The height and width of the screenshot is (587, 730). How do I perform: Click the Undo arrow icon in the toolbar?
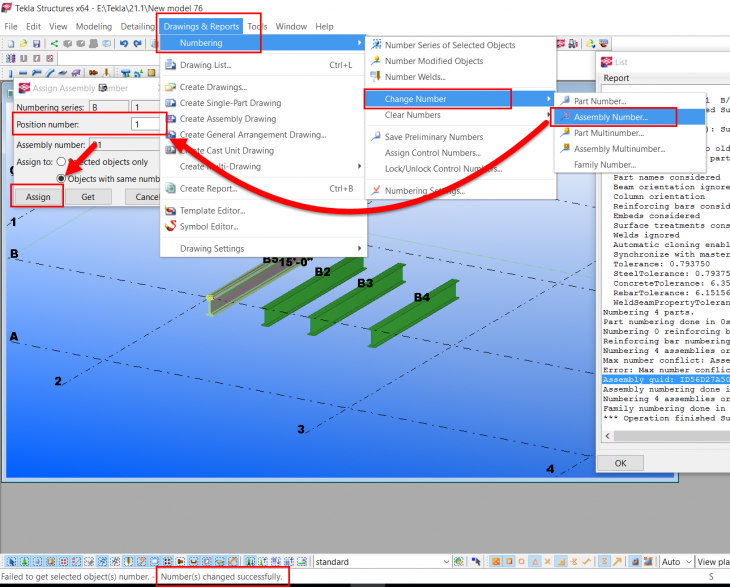click(x=124, y=44)
